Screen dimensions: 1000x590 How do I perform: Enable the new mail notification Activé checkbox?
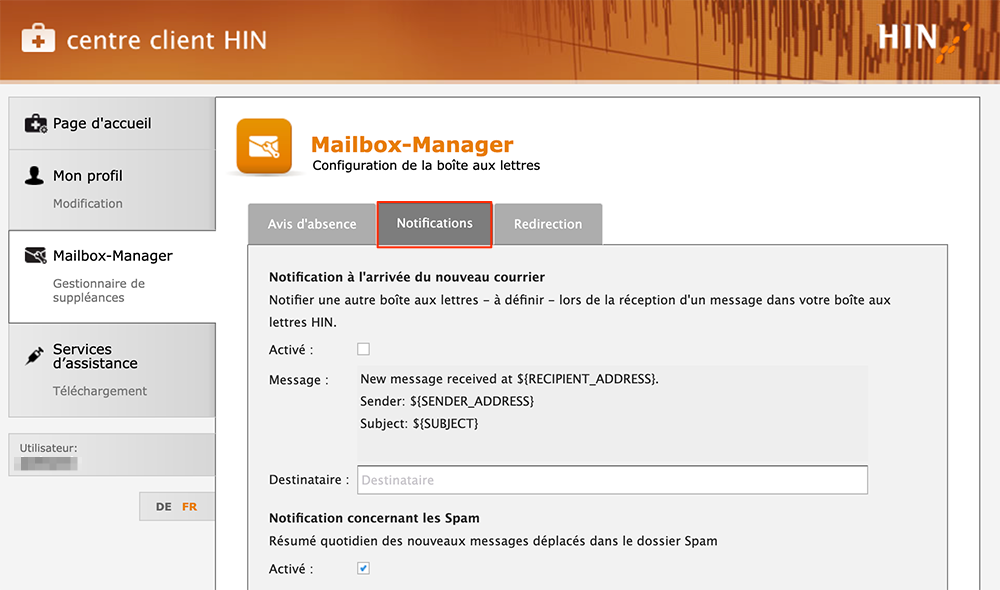pyautogui.click(x=364, y=349)
